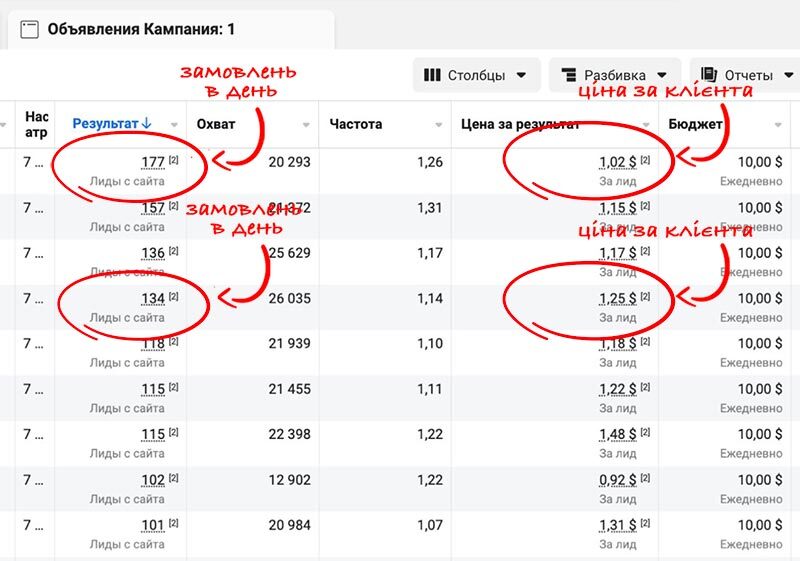Click the 1,25 $ cost per lead value
The height and width of the screenshot is (561, 800).
617,298
